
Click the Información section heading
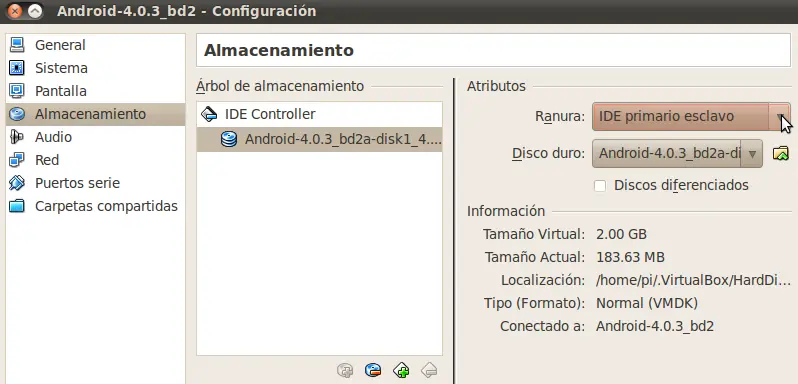(506, 211)
